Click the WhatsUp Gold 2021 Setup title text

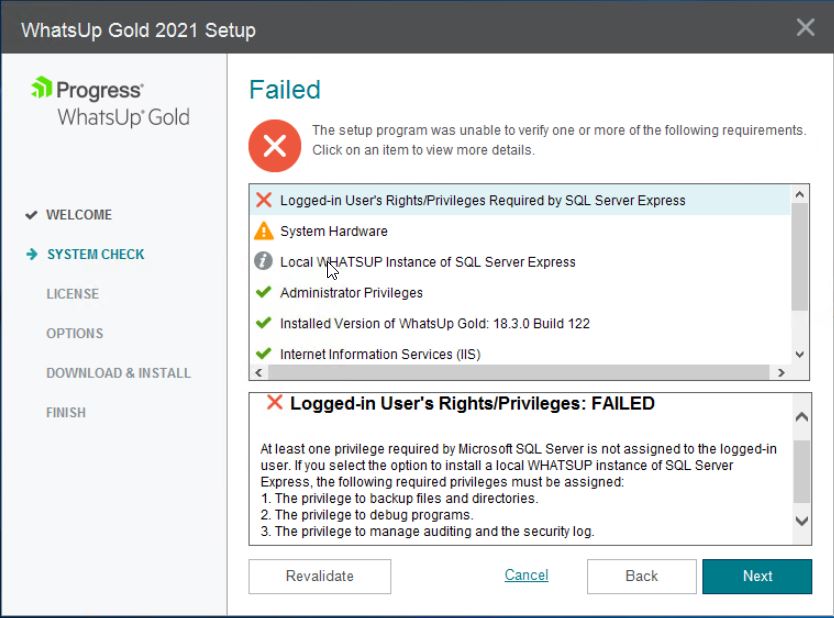tap(138, 30)
